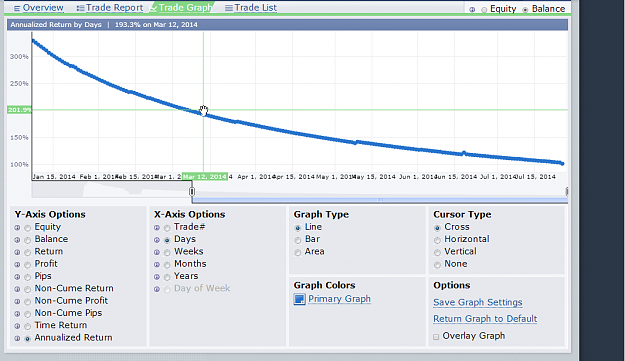Click info icon beside Equity Y-axis option
Screen dimensions: 625x361
(x=17, y=228)
